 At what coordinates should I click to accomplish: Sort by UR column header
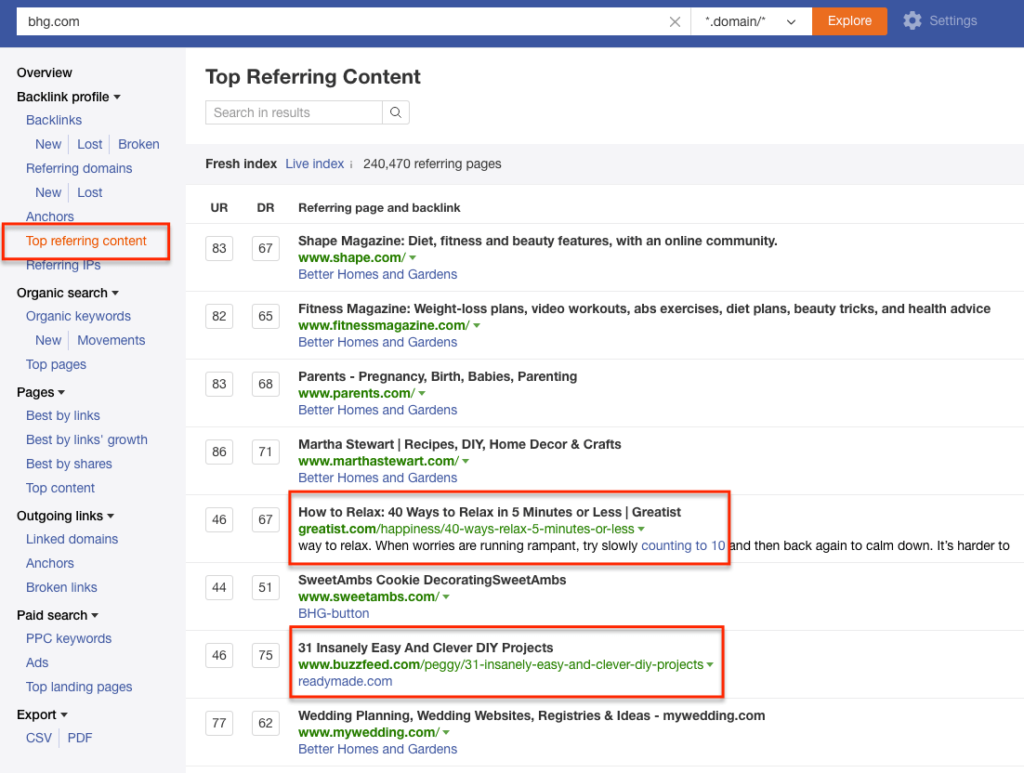click(x=219, y=208)
